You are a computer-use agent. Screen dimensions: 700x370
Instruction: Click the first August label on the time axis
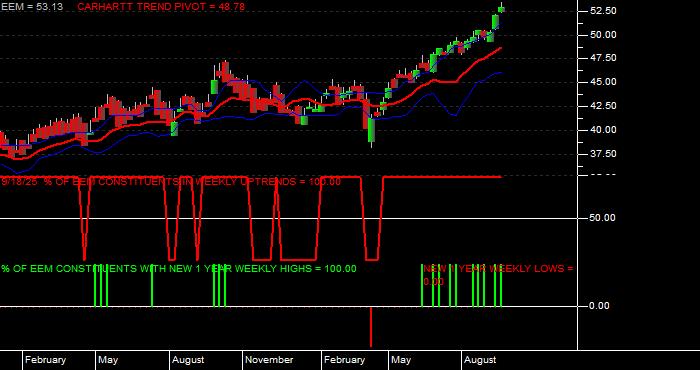pyautogui.click(x=188, y=360)
